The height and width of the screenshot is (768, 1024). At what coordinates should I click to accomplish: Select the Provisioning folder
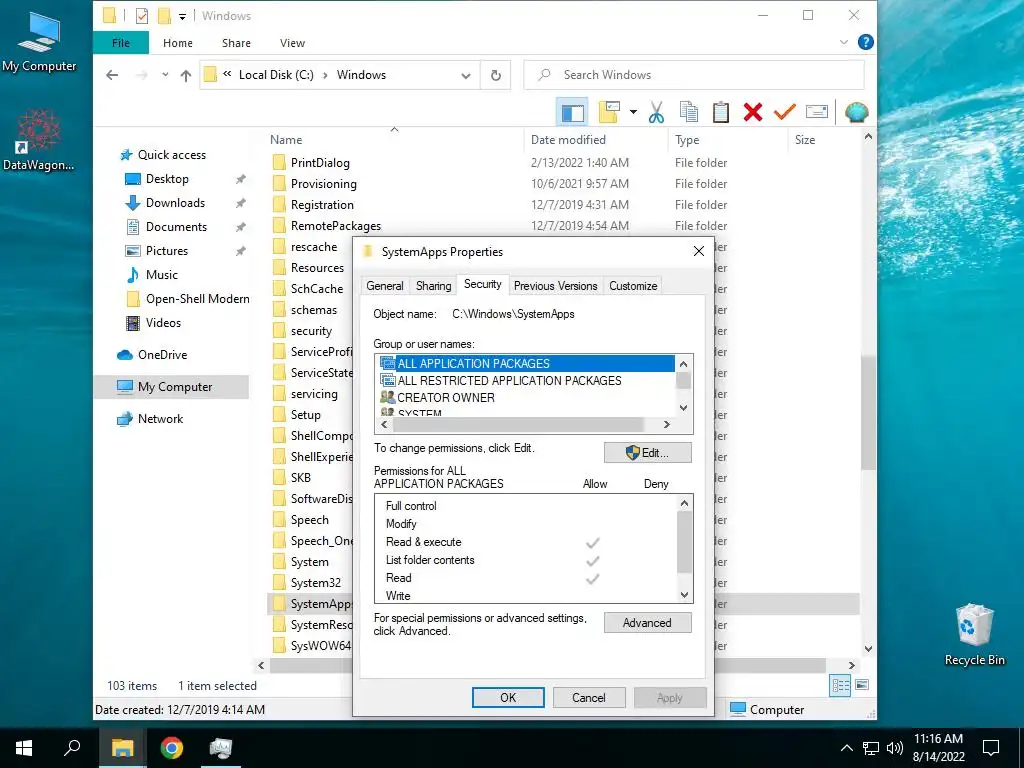(323, 184)
